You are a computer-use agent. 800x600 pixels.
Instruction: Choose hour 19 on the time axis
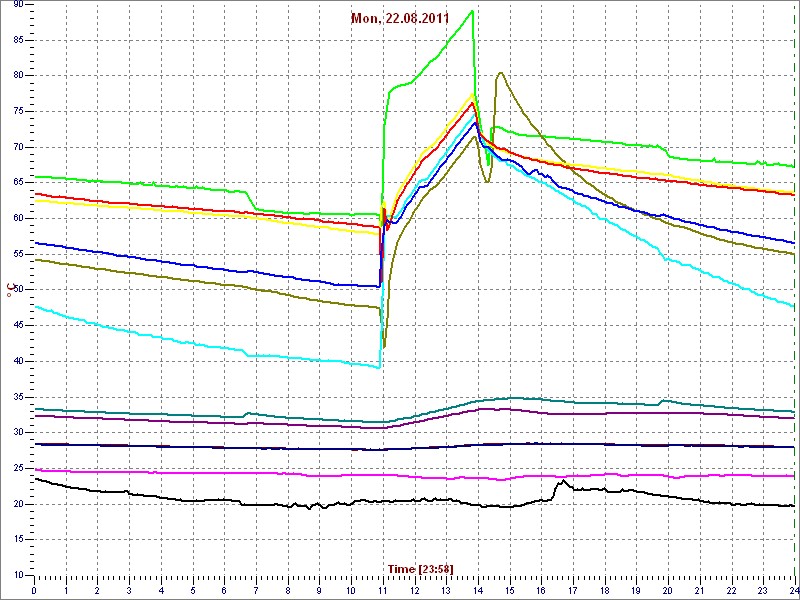point(636,590)
